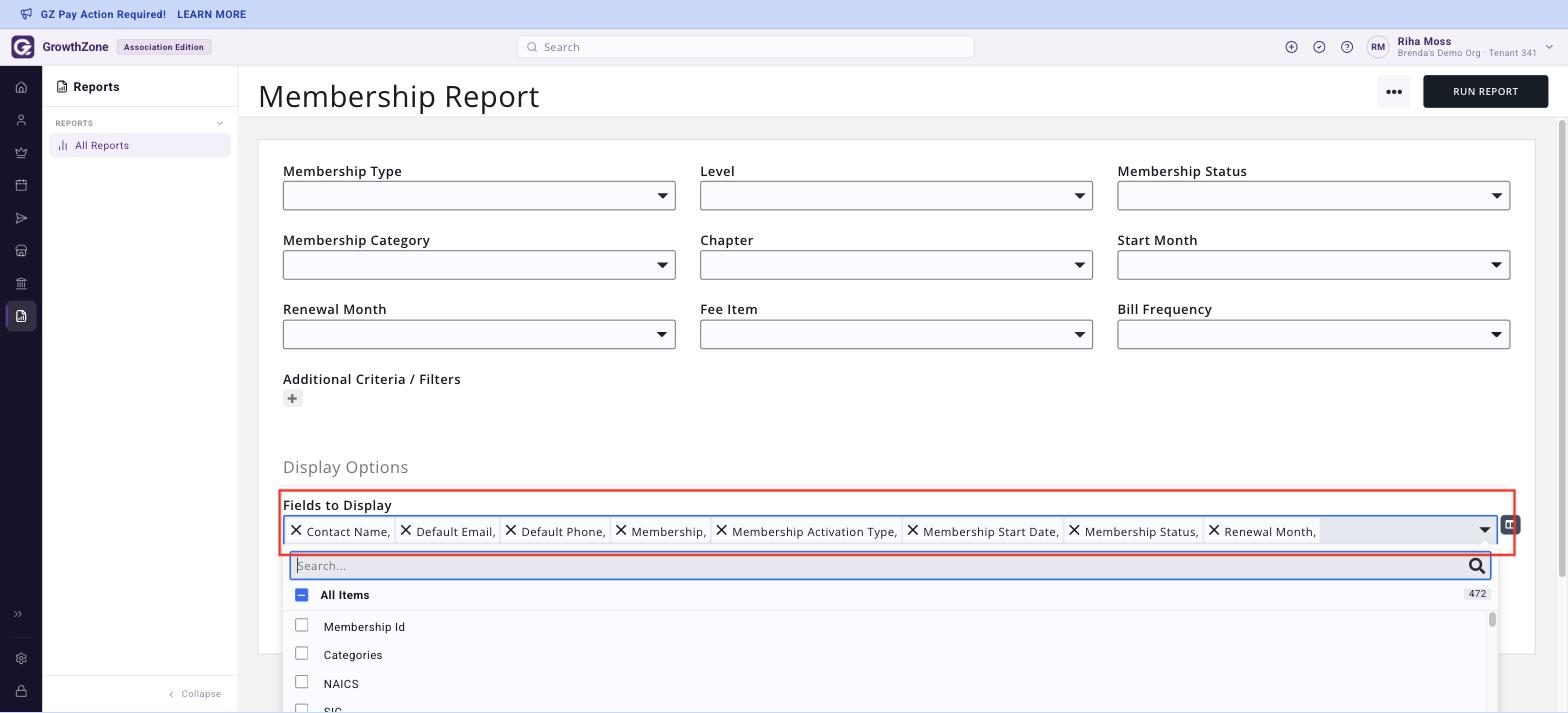Click RUN REPORT button
Screen dimensions: 1568x713
pos(1485,91)
